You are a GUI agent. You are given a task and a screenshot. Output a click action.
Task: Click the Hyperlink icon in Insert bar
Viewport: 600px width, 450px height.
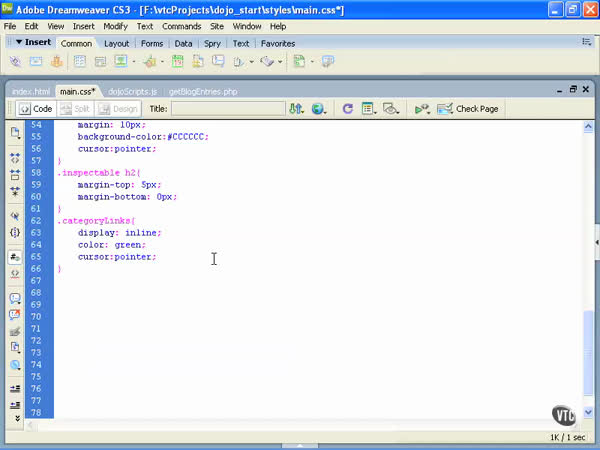15,61
